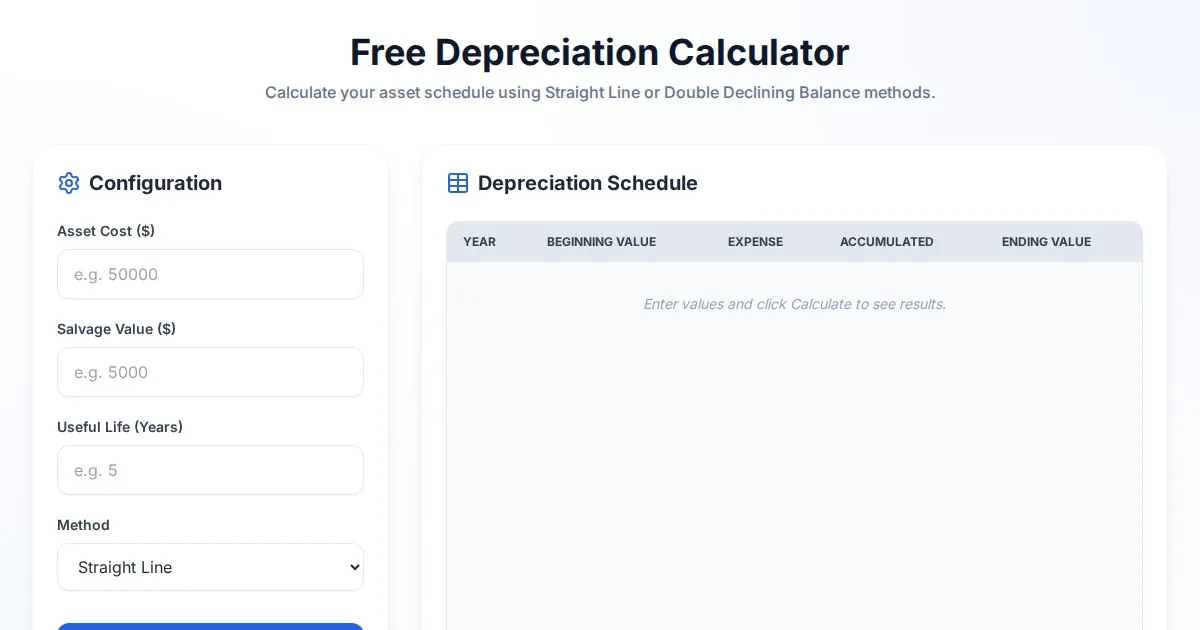Click the Depreciation Schedule heading text

click(x=587, y=183)
